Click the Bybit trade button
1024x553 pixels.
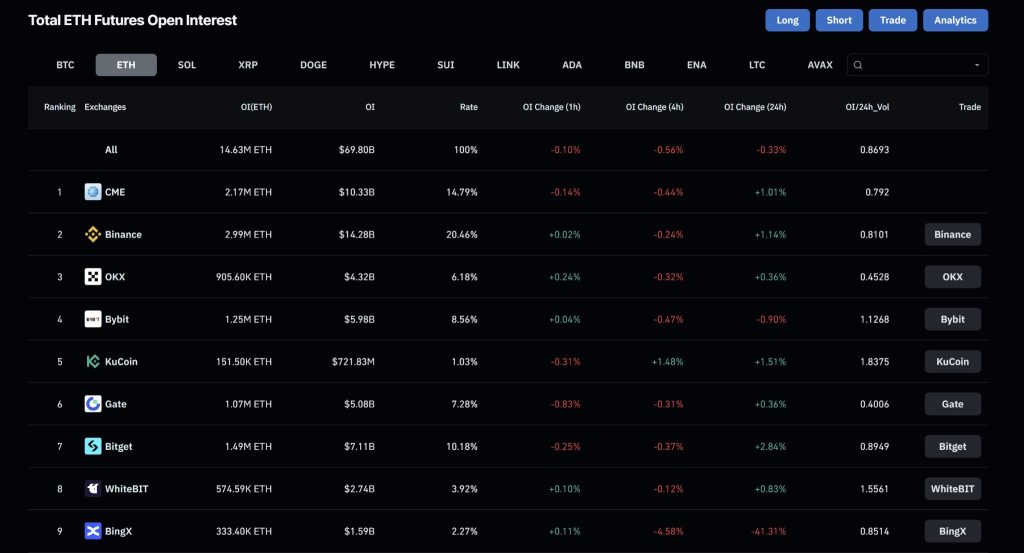pyautogui.click(x=952, y=320)
